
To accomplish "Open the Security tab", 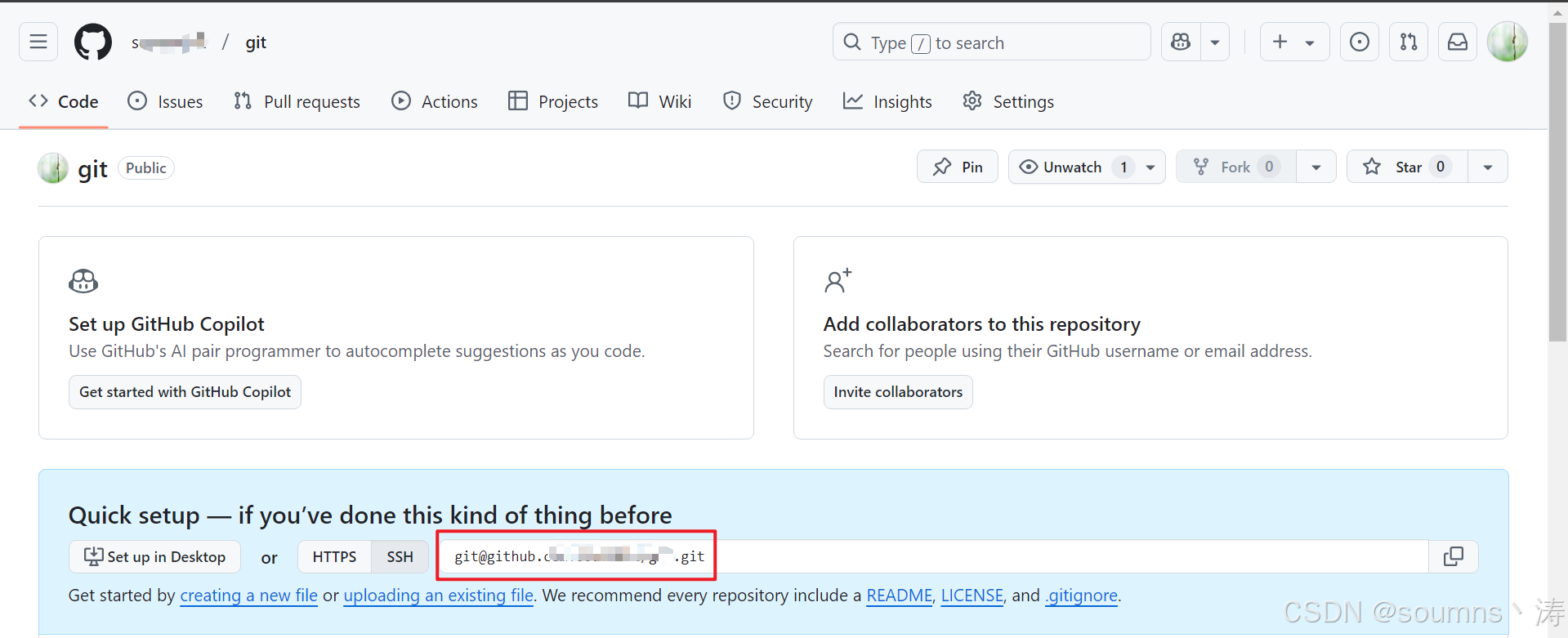I will pyautogui.click(x=768, y=101).
